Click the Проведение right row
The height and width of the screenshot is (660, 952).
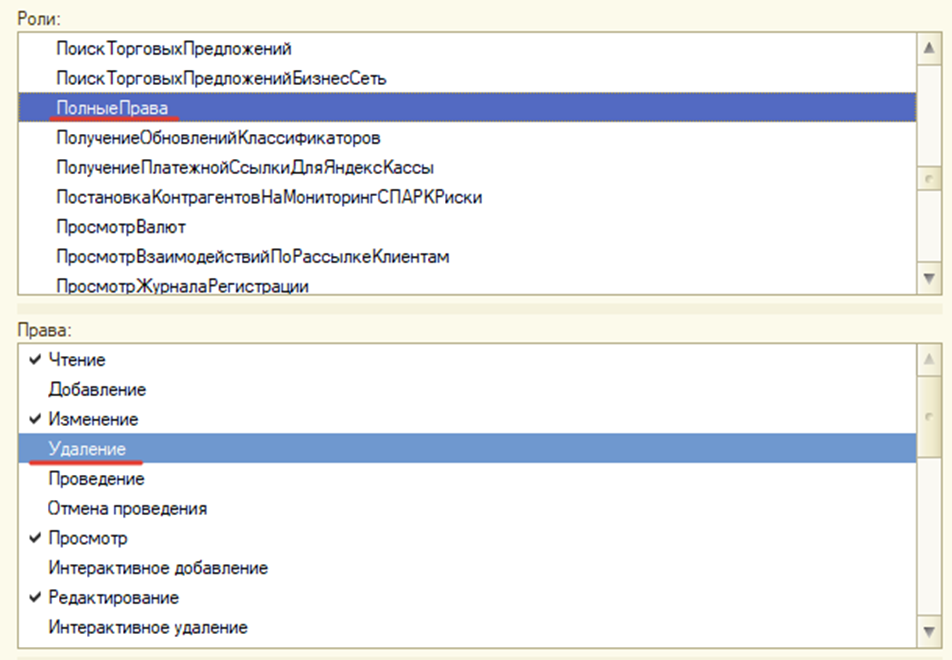click(x=96, y=479)
